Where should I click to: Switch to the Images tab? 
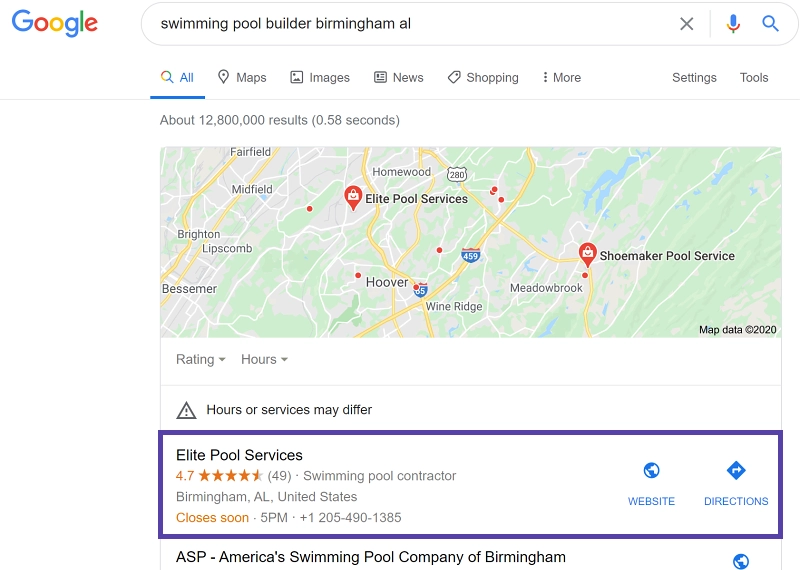320,78
